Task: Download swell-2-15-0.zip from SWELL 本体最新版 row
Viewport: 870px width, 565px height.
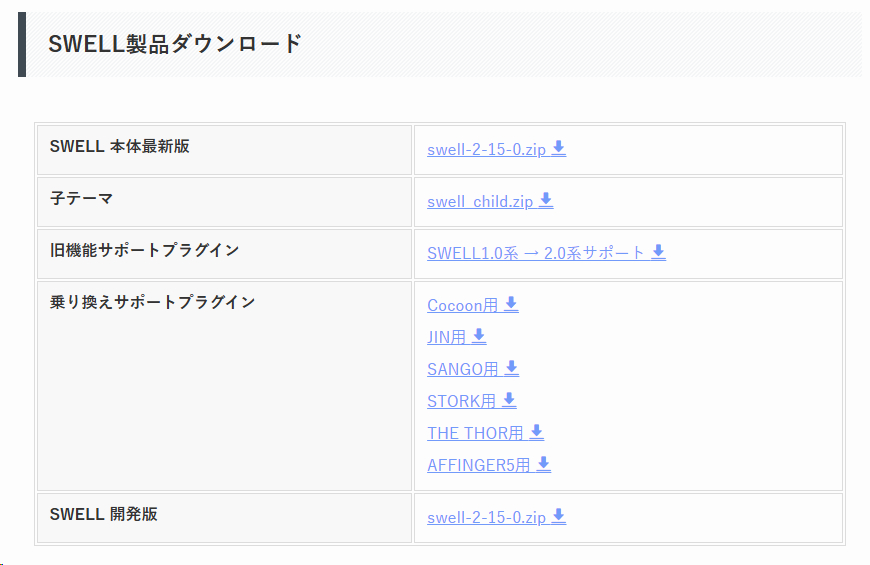Action: pos(486,150)
